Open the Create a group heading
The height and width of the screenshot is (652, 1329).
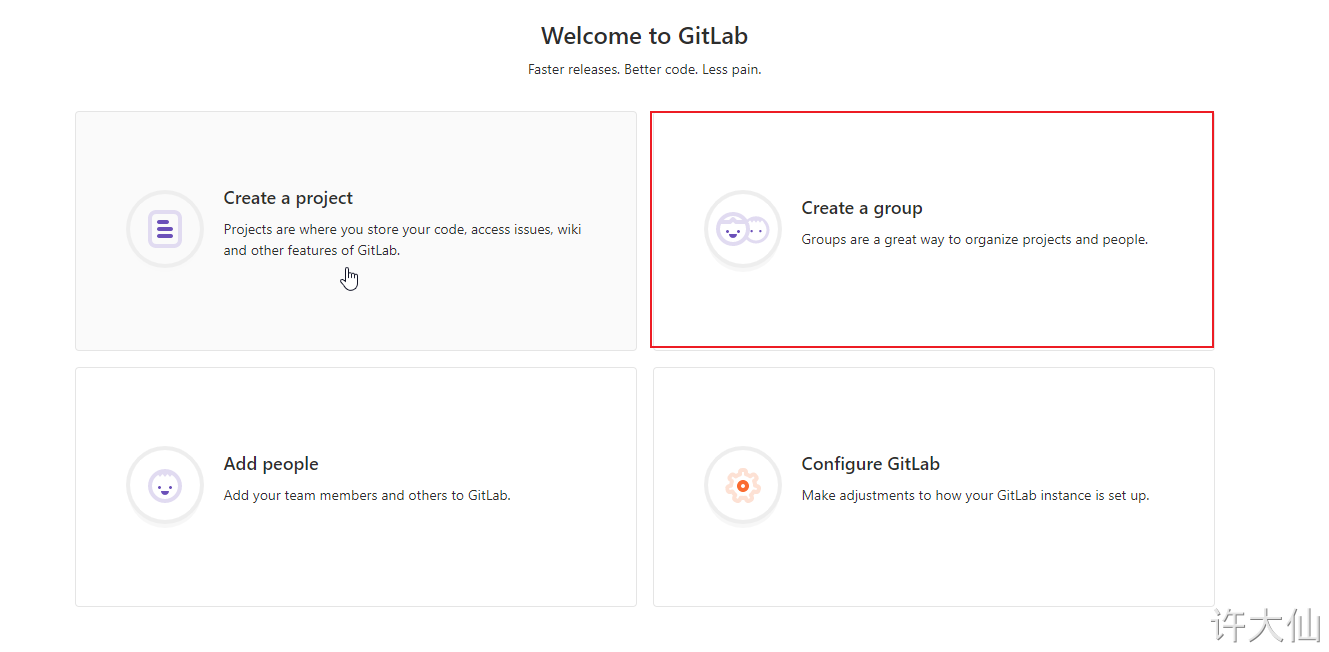tap(862, 208)
